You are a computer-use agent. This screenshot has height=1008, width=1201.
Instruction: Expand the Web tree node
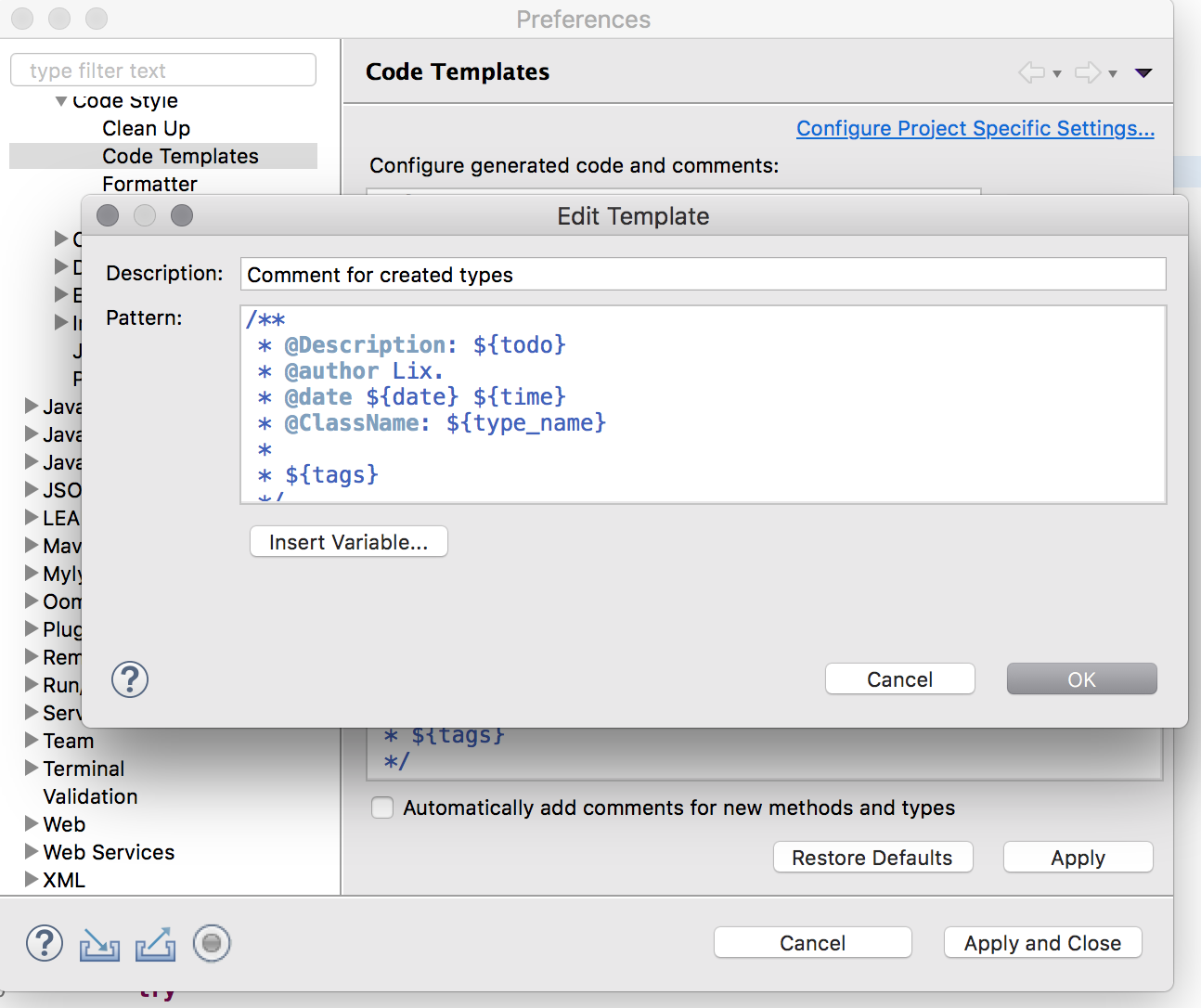pos(32,824)
